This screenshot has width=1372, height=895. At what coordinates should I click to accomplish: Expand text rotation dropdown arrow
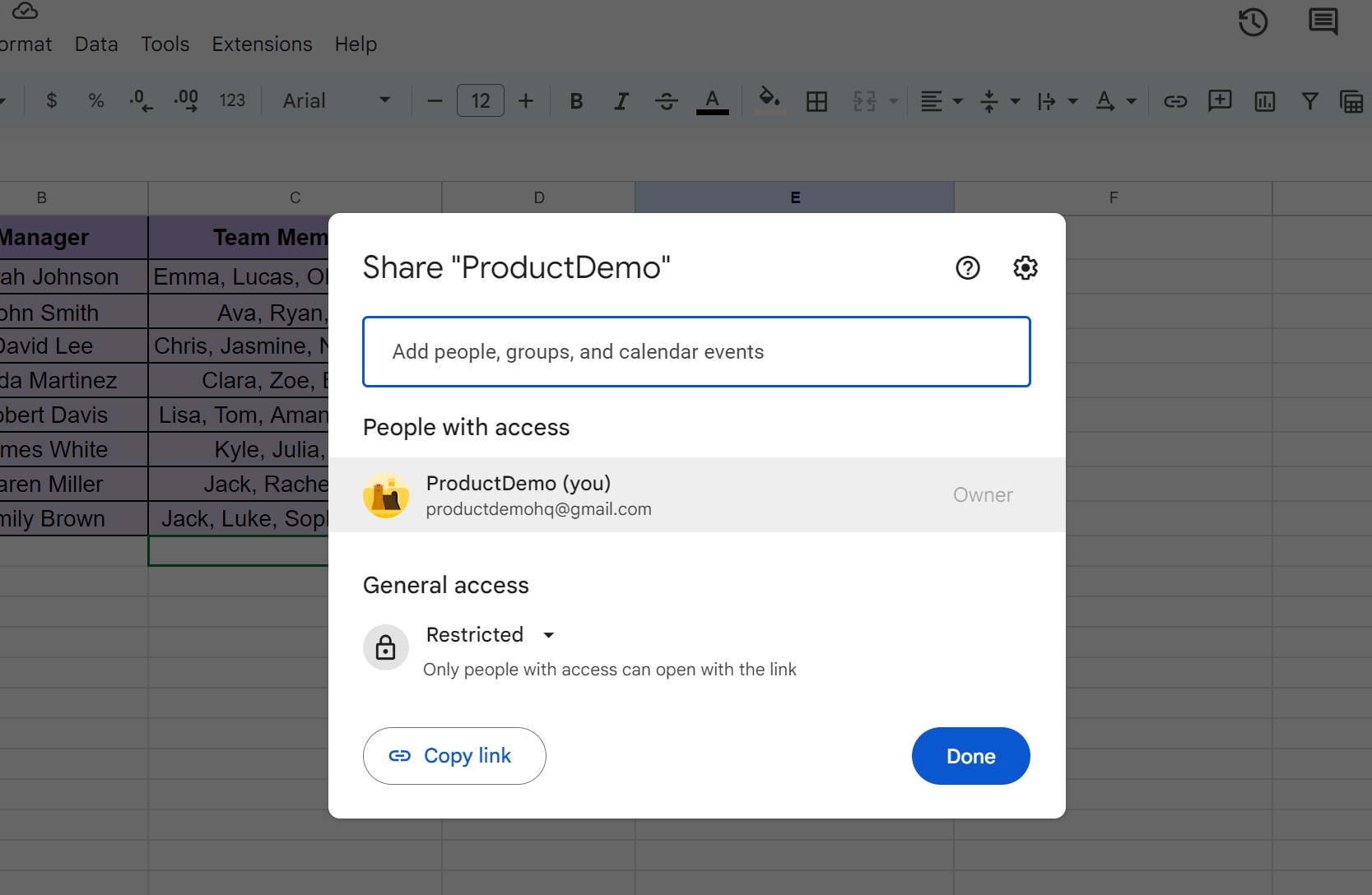(x=1132, y=101)
